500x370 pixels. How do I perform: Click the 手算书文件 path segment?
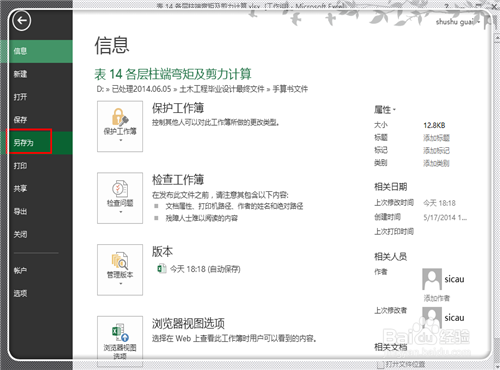(290, 89)
